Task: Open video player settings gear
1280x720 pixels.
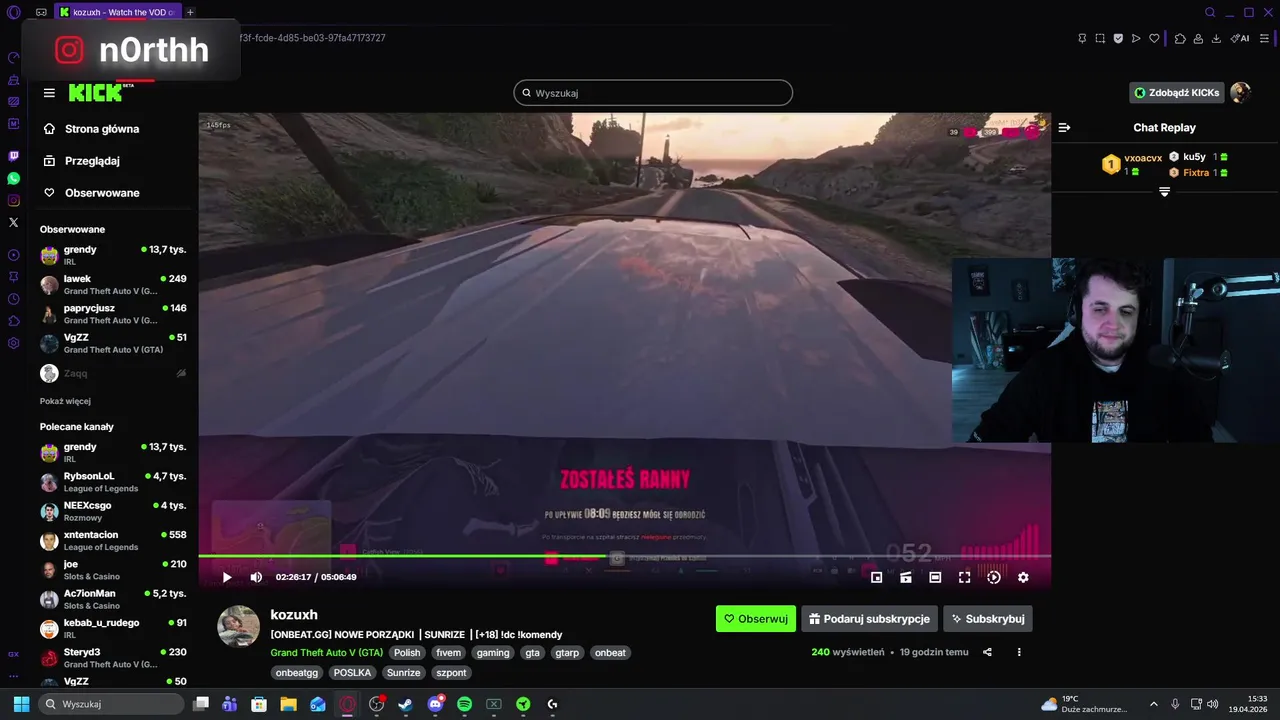Action: [1023, 577]
